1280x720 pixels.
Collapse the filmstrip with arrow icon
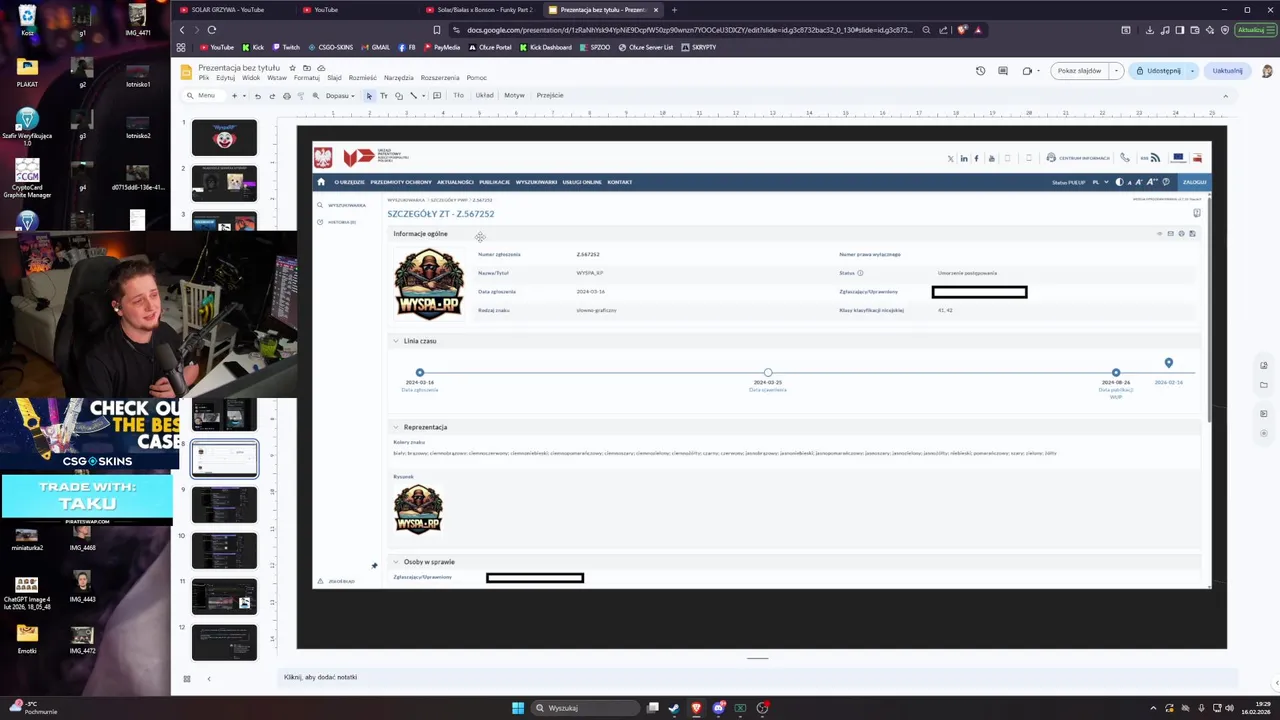pos(209,679)
